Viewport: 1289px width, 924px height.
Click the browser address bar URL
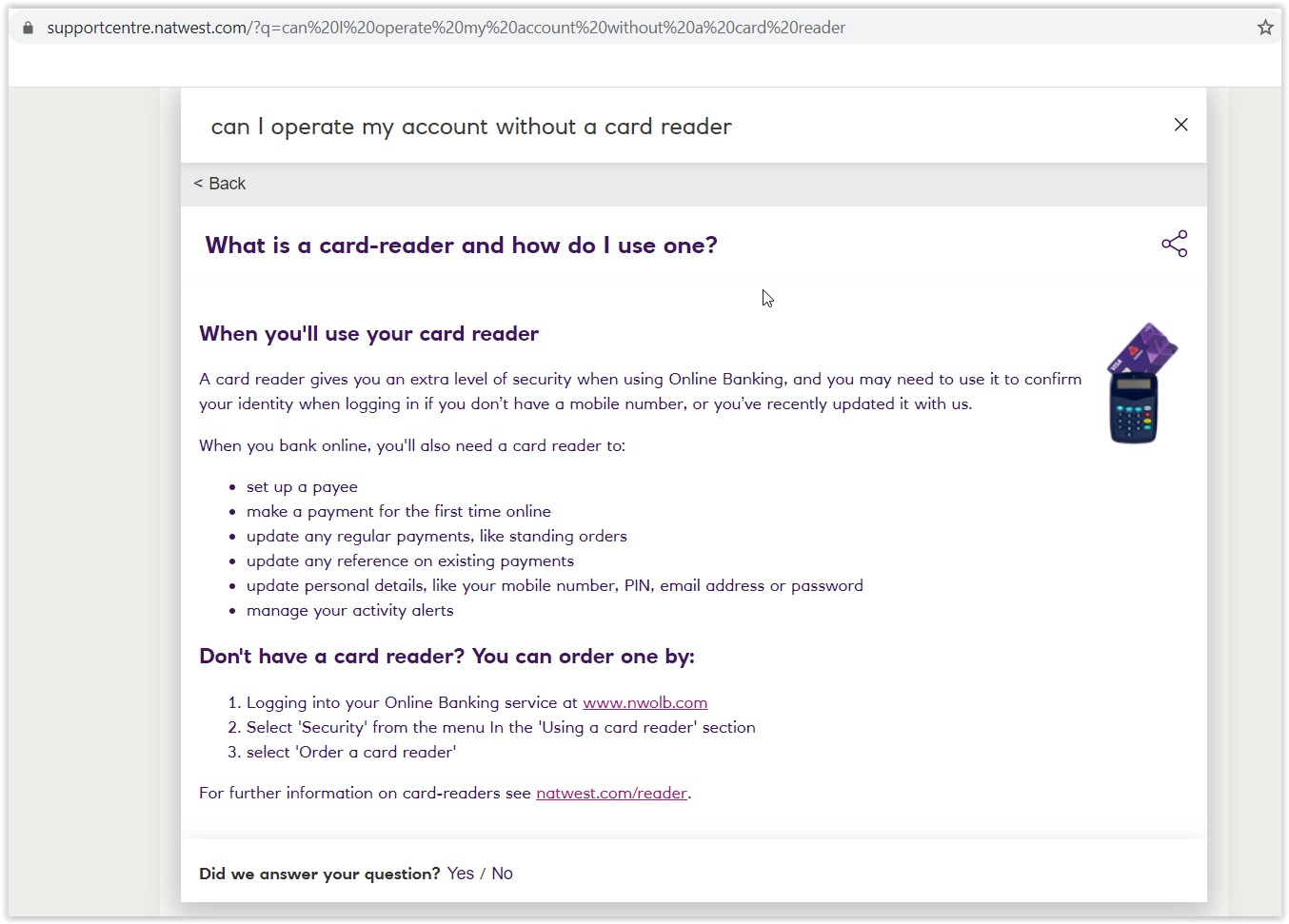(446, 28)
